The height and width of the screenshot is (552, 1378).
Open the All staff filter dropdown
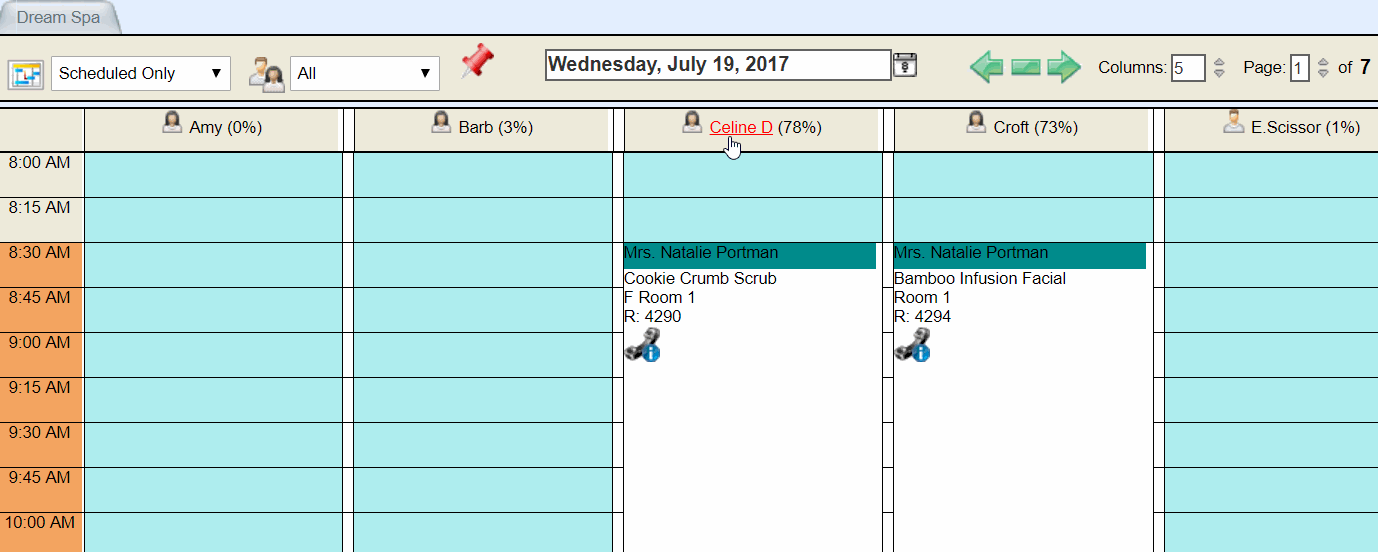pyautogui.click(x=365, y=73)
